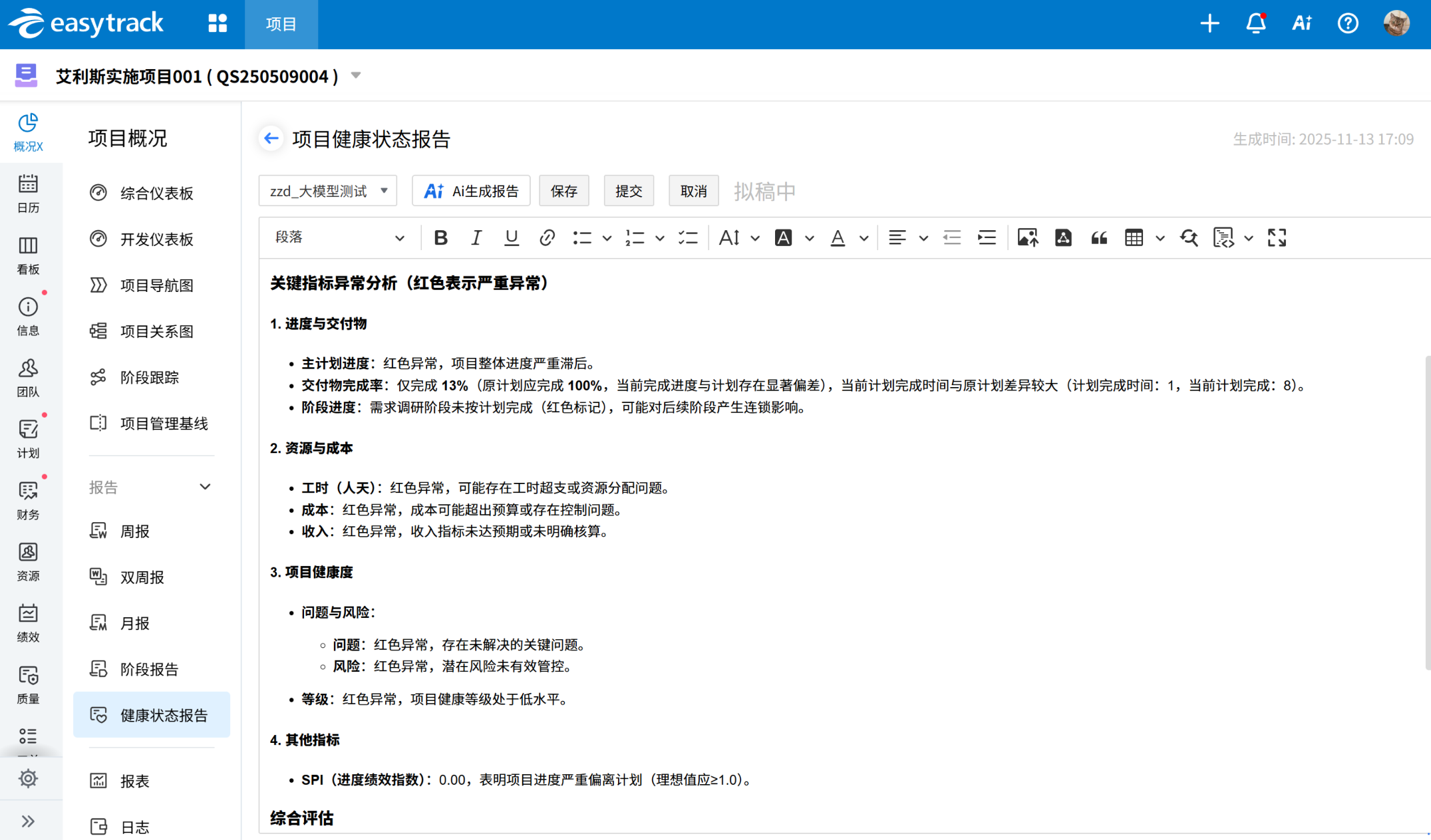Toggle underline formatting

coord(511,237)
